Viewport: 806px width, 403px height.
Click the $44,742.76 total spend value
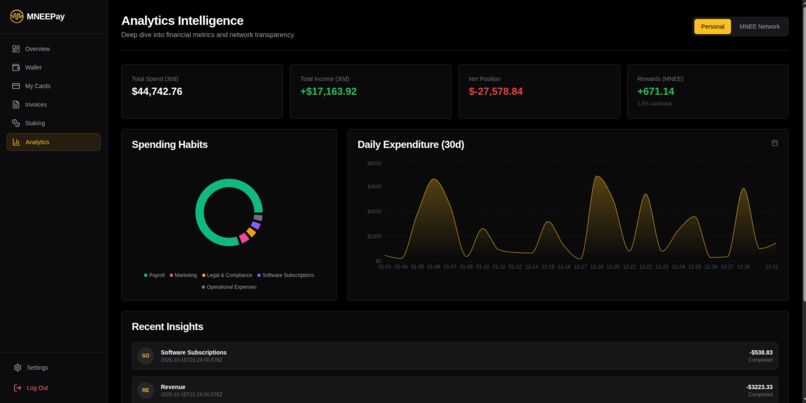157,91
